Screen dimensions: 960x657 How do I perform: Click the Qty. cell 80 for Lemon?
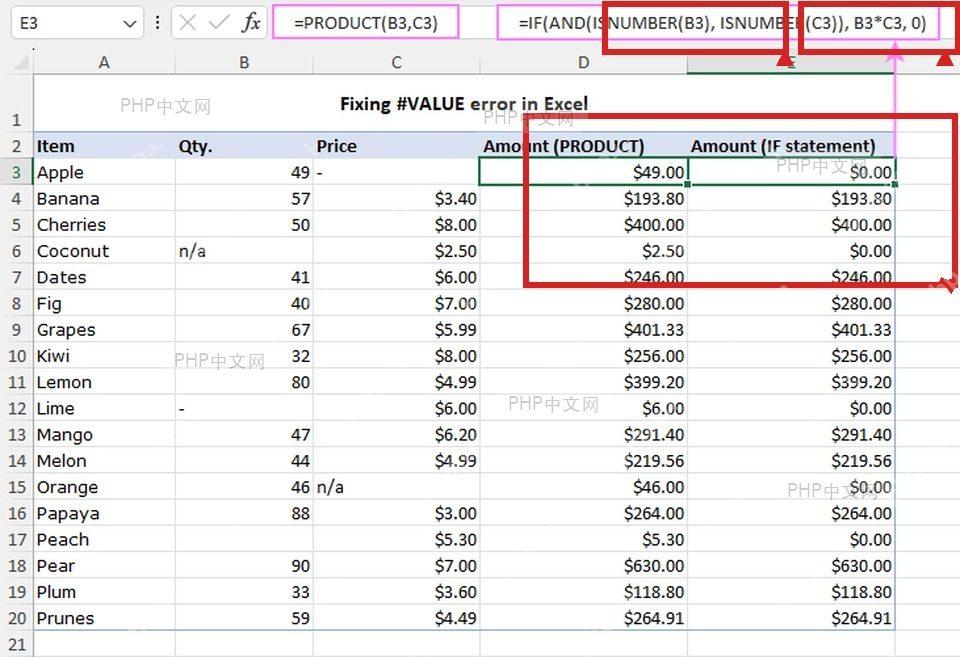(x=244, y=382)
